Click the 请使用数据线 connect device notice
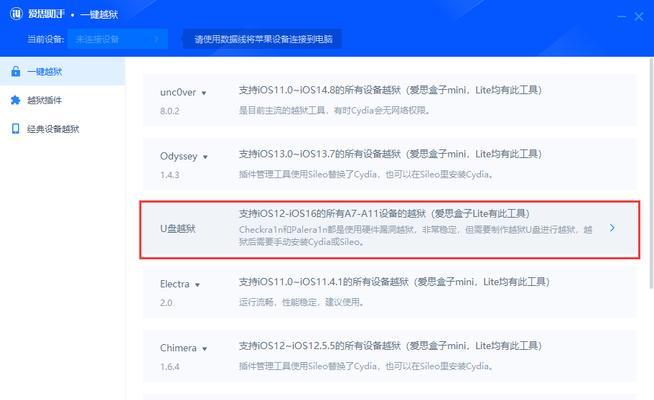654x400 pixels. pos(263,39)
